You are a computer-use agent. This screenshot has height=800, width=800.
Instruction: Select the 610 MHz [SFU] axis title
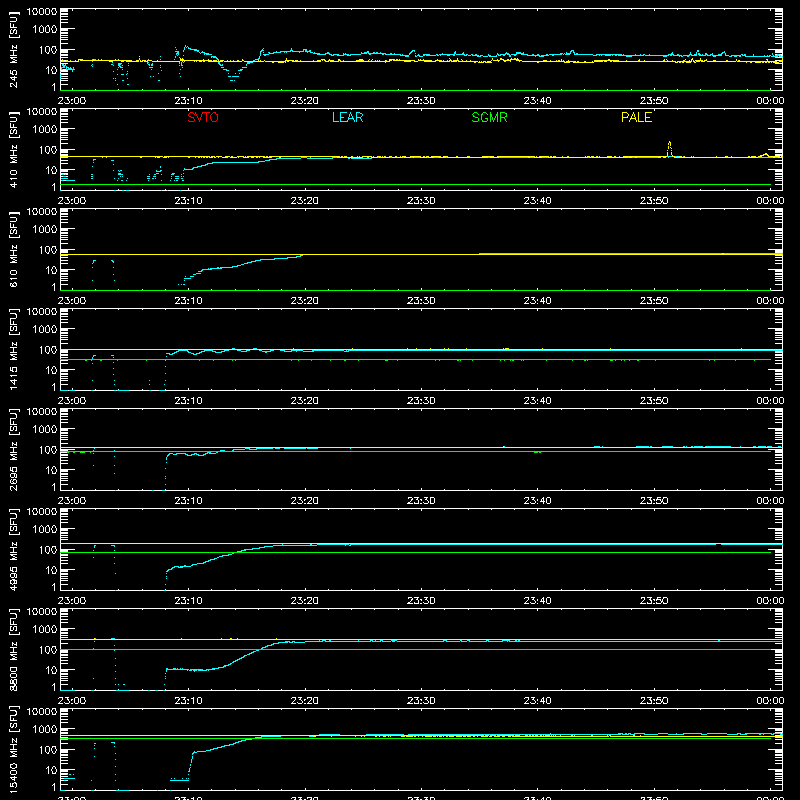(13, 250)
